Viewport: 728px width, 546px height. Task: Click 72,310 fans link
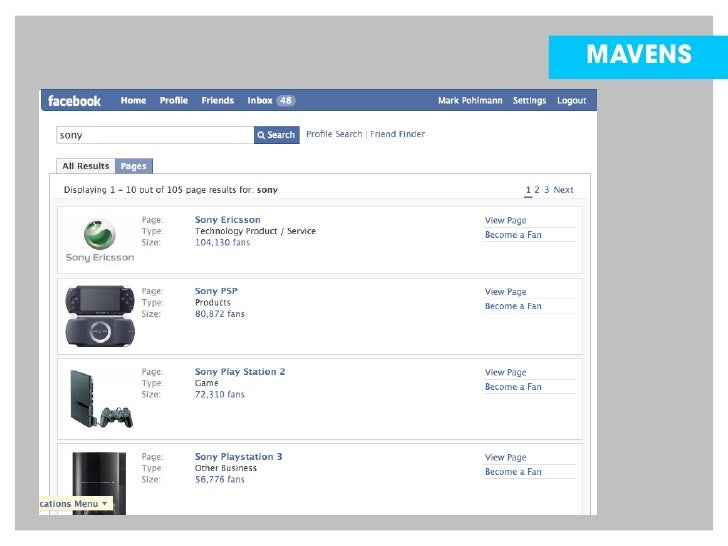click(x=220, y=395)
